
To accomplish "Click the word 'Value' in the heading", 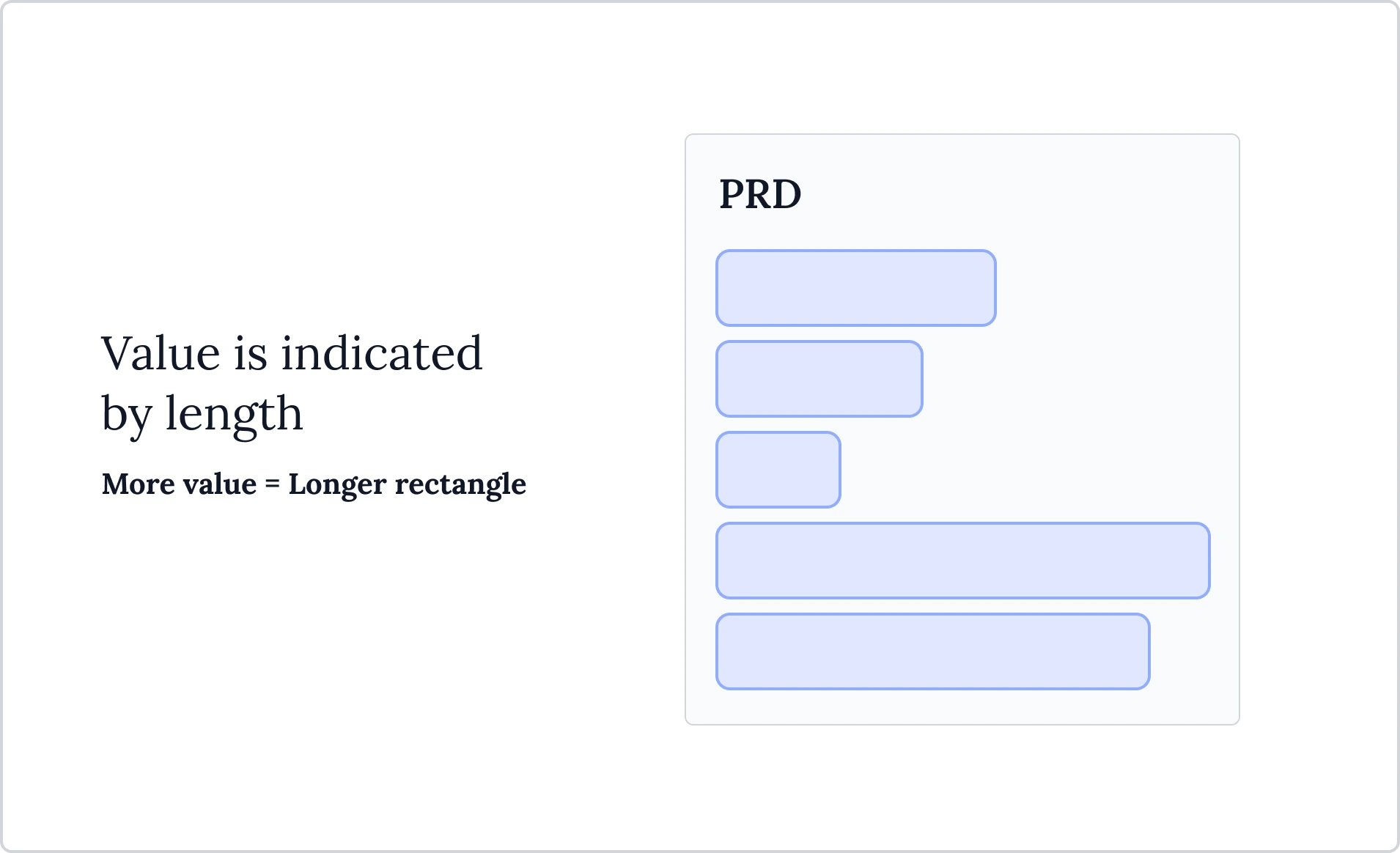I will 161,353.
